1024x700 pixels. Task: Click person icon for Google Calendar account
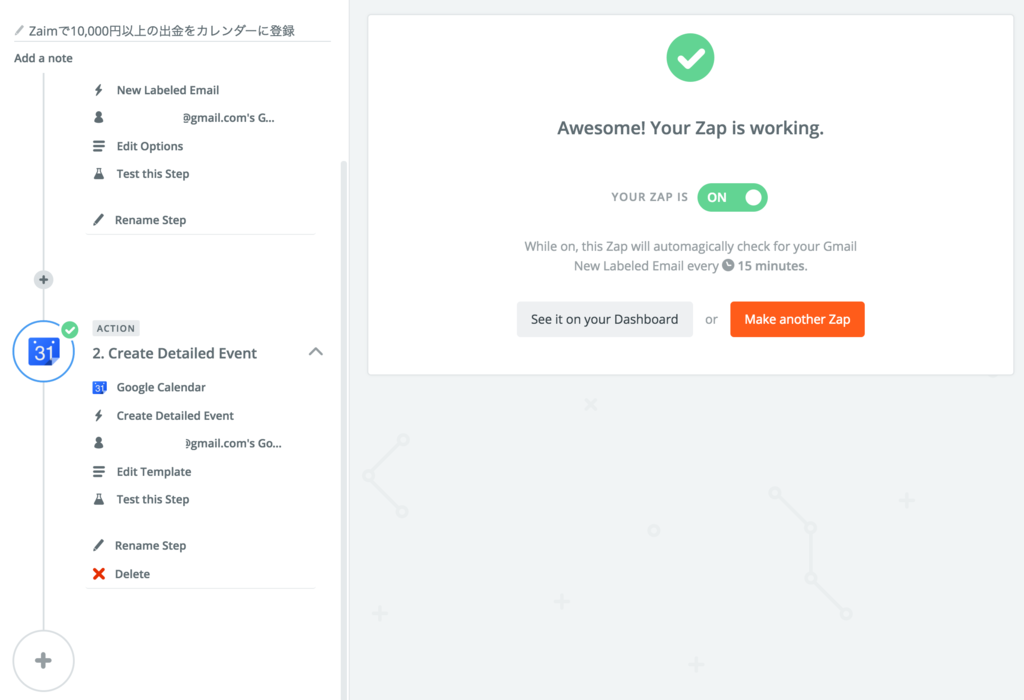point(99,443)
